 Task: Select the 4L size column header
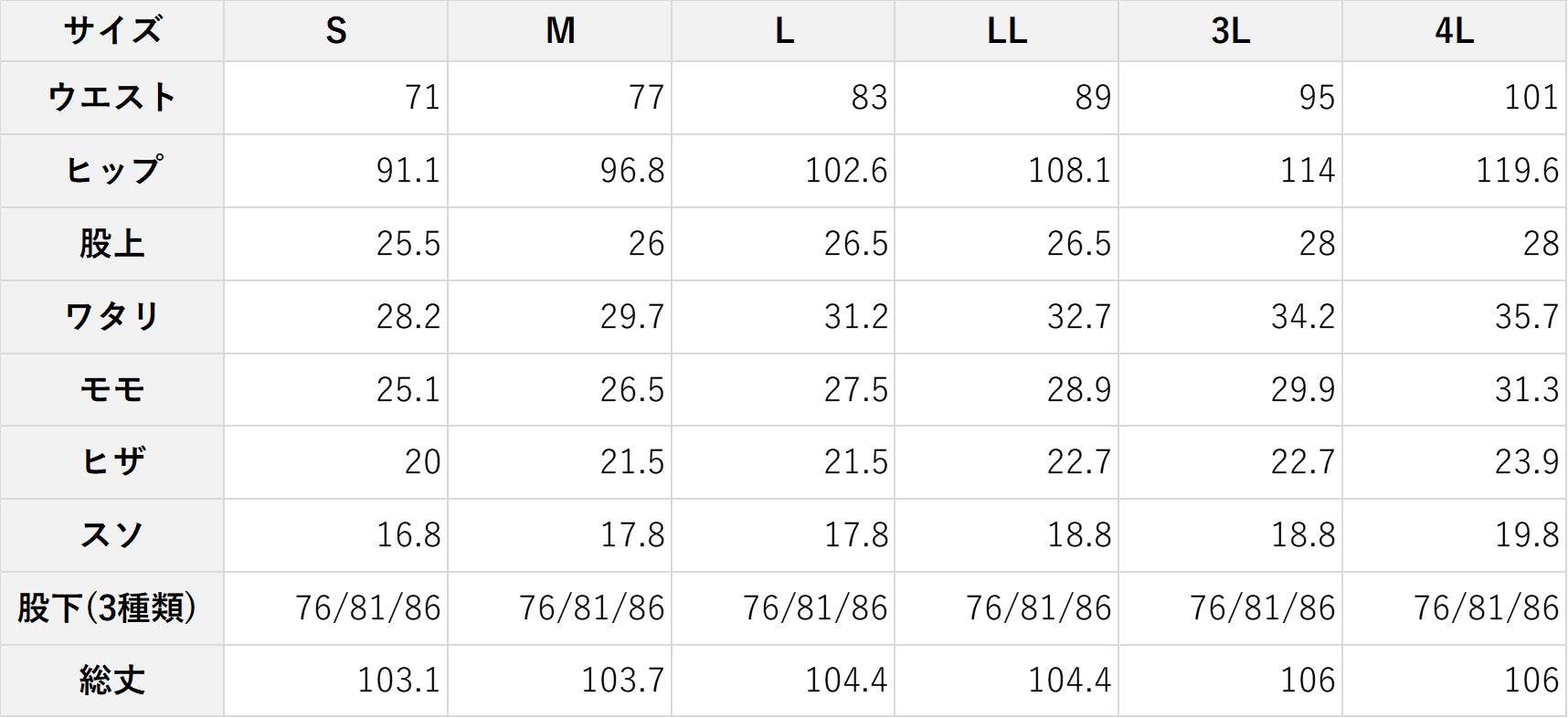tap(1455, 31)
